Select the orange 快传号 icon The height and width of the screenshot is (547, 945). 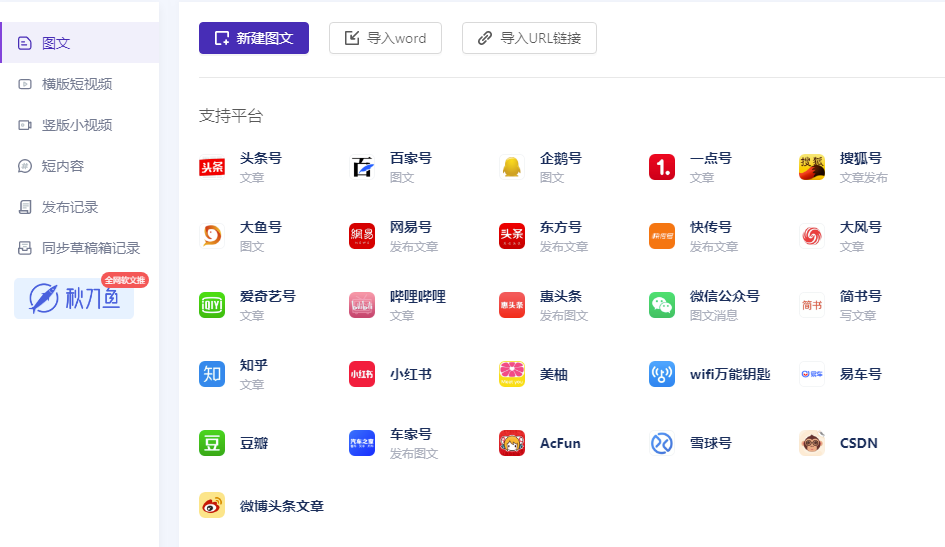point(662,236)
